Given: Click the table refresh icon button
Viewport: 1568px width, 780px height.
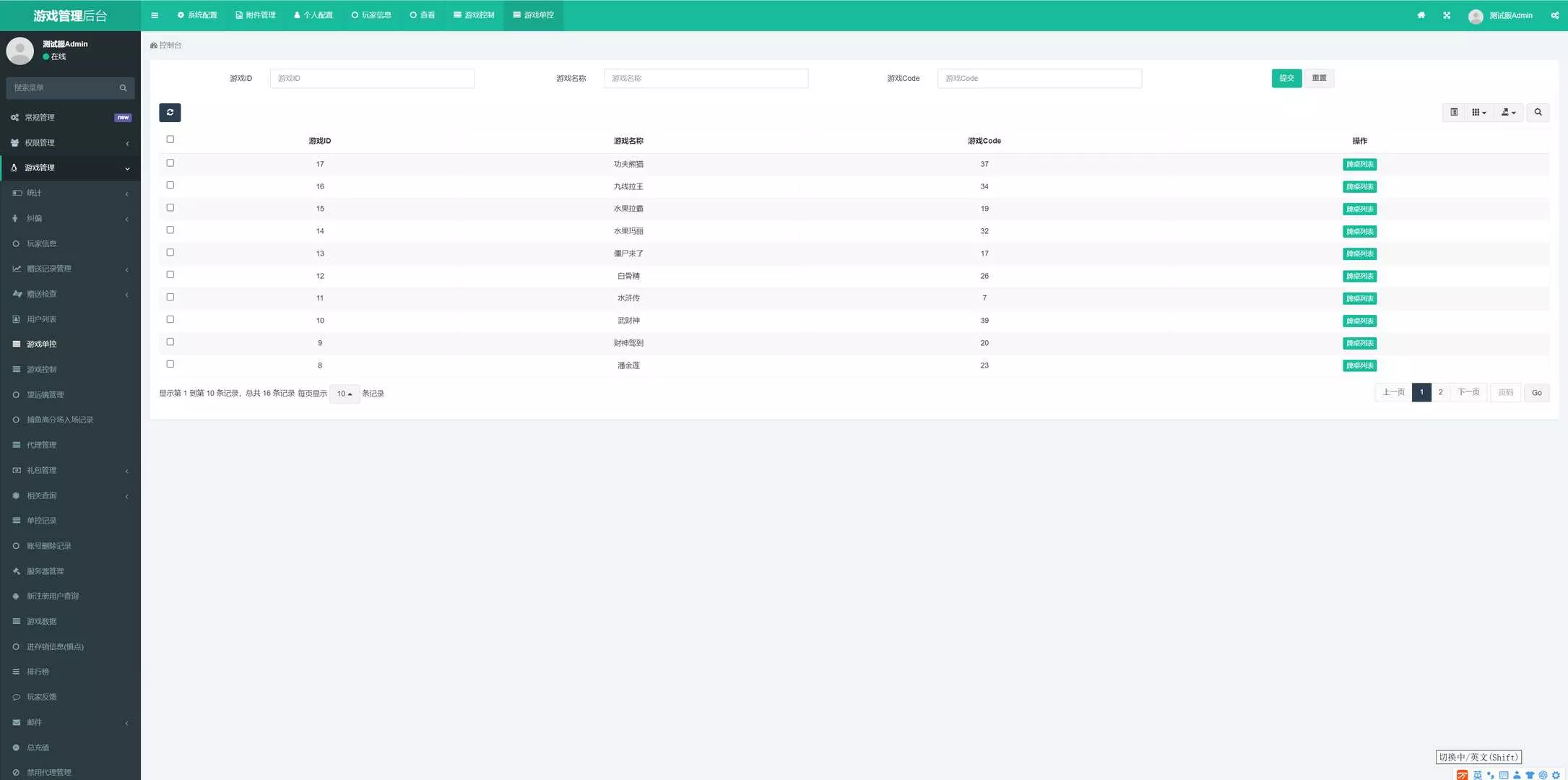Looking at the screenshot, I should 170,113.
